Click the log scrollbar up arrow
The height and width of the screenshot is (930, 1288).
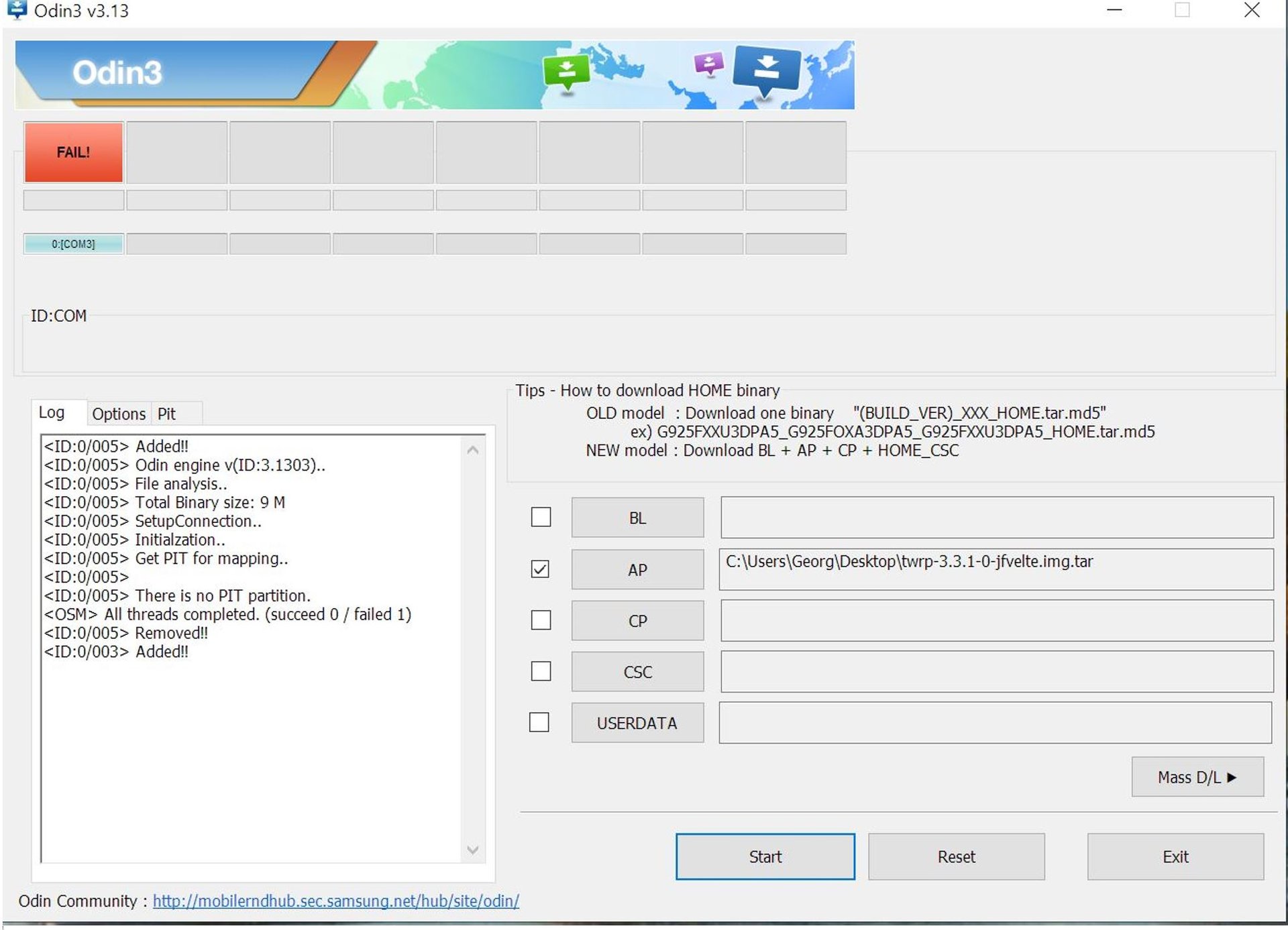click(473, 450)
